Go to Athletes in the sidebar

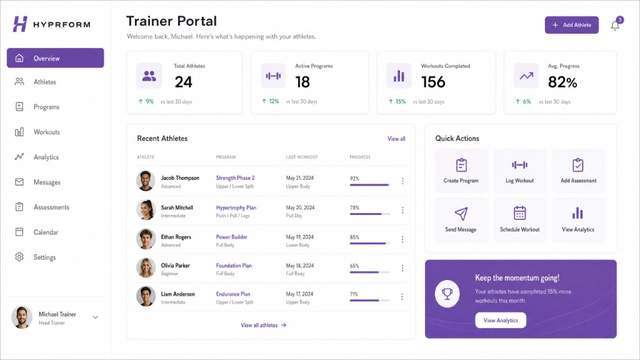(x=45, y=82)
